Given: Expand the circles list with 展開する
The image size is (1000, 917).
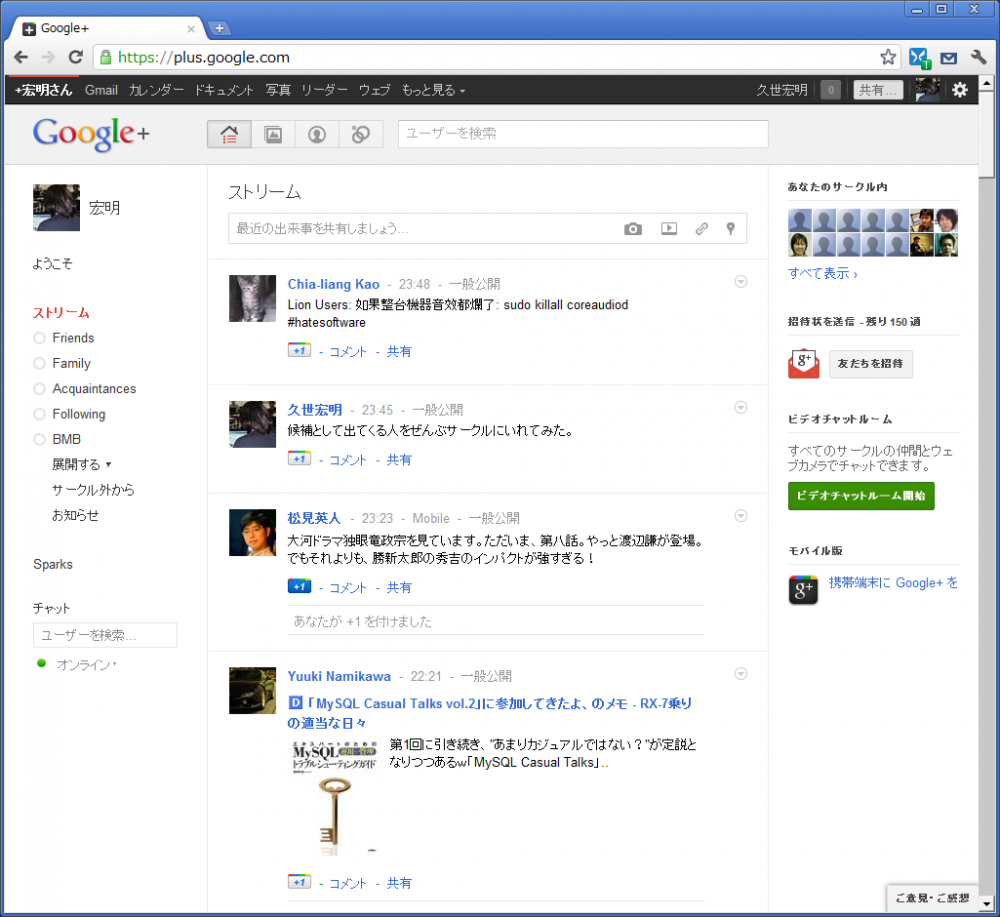Looking at the screenshot, I should (x=82, y=464).
